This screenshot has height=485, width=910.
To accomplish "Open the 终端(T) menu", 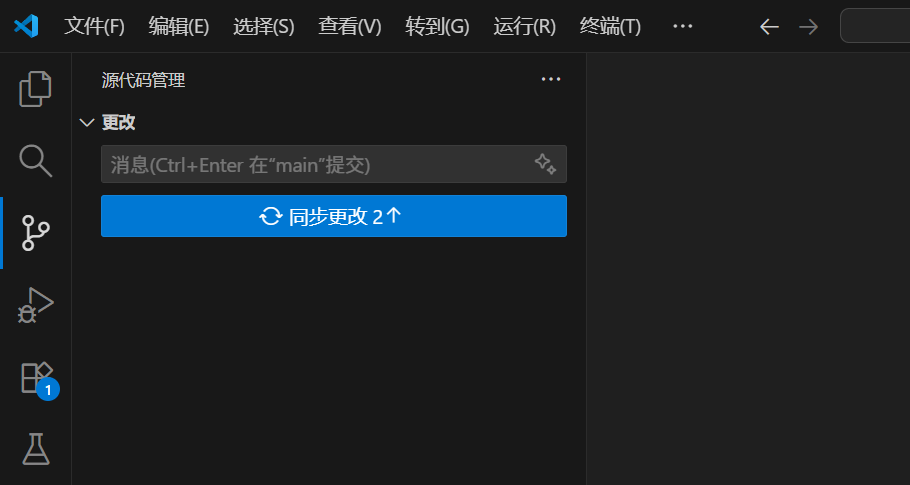I will point(610,27).
